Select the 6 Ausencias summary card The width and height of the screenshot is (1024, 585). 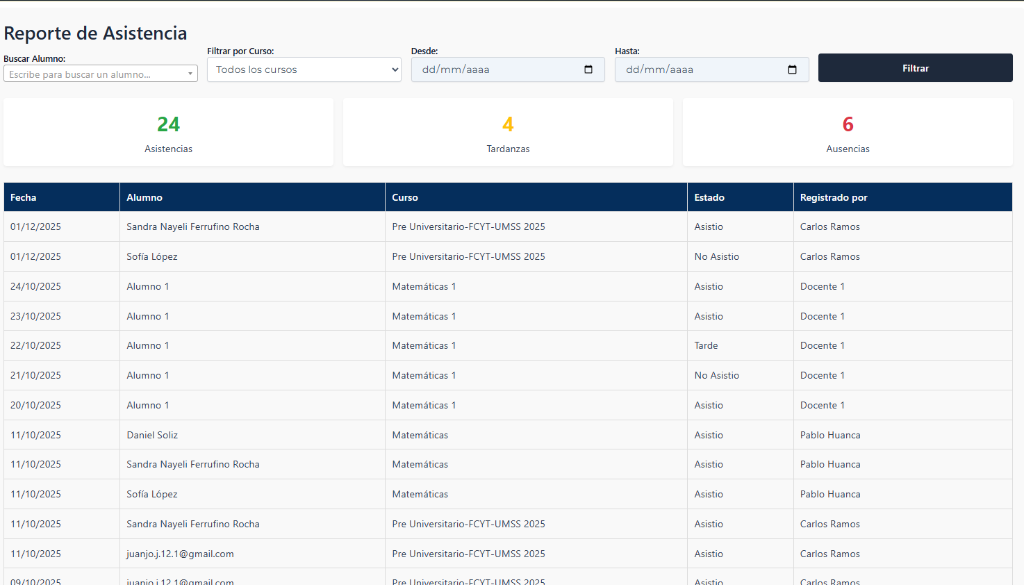[x=847, y=132]
